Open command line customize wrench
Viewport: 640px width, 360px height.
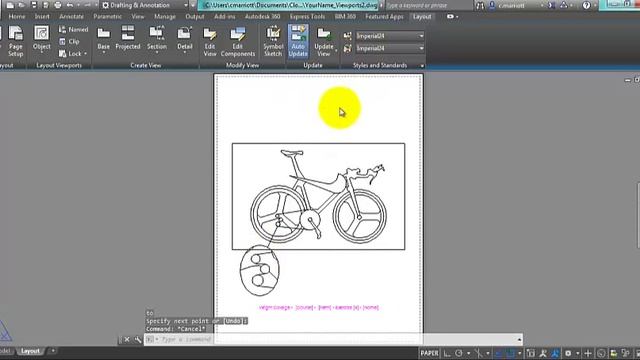click(x=138, y=339)
